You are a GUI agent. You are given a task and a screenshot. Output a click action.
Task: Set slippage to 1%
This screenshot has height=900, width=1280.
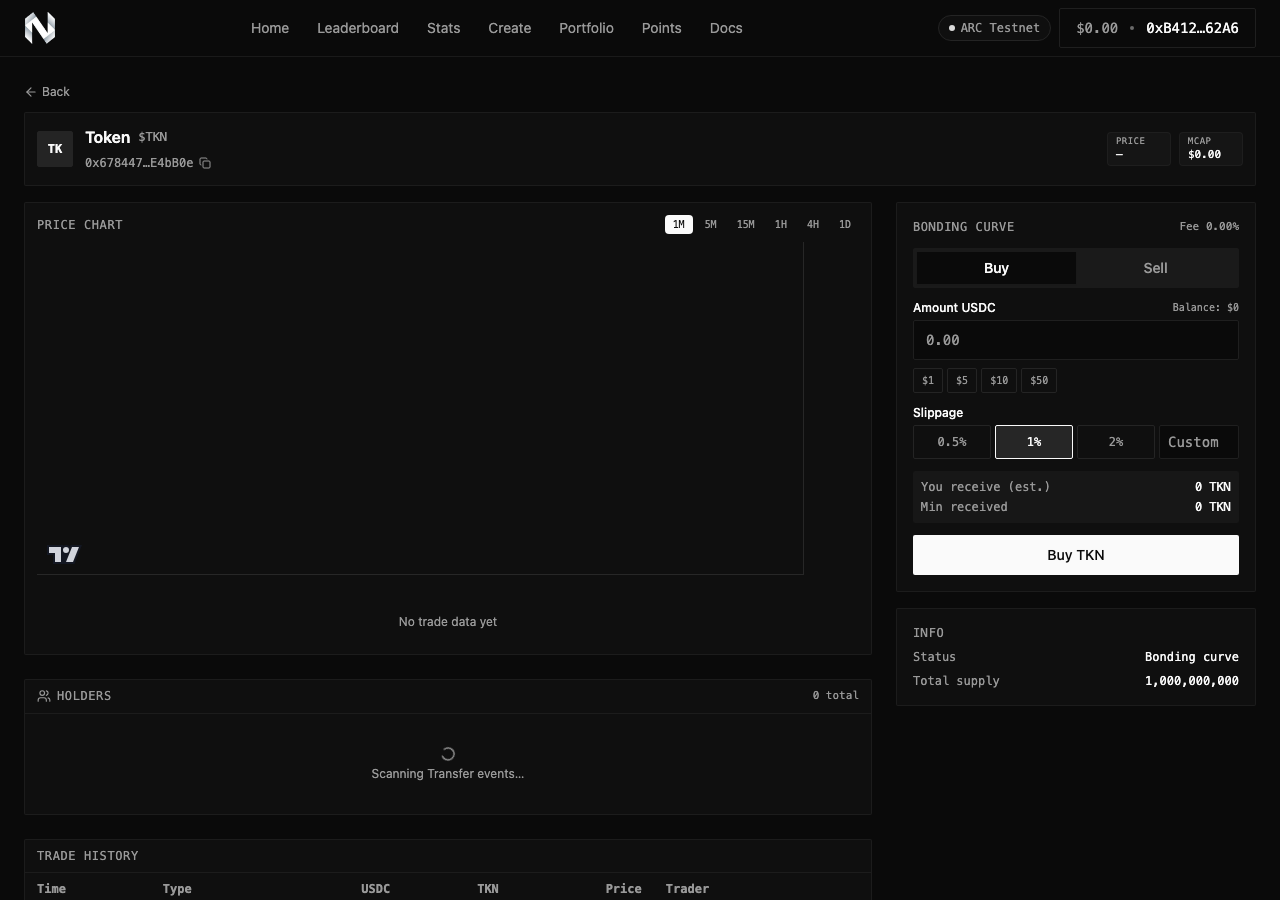click(1034, 442)
